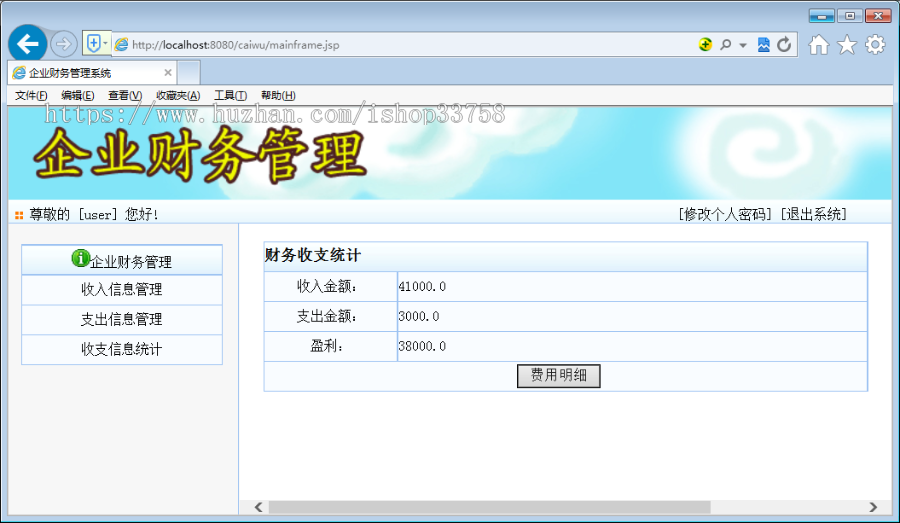The width and height of the screenshot is (900, 523).
Task: Open the address bar dropdown arrow
Action: tap(743, 45)
